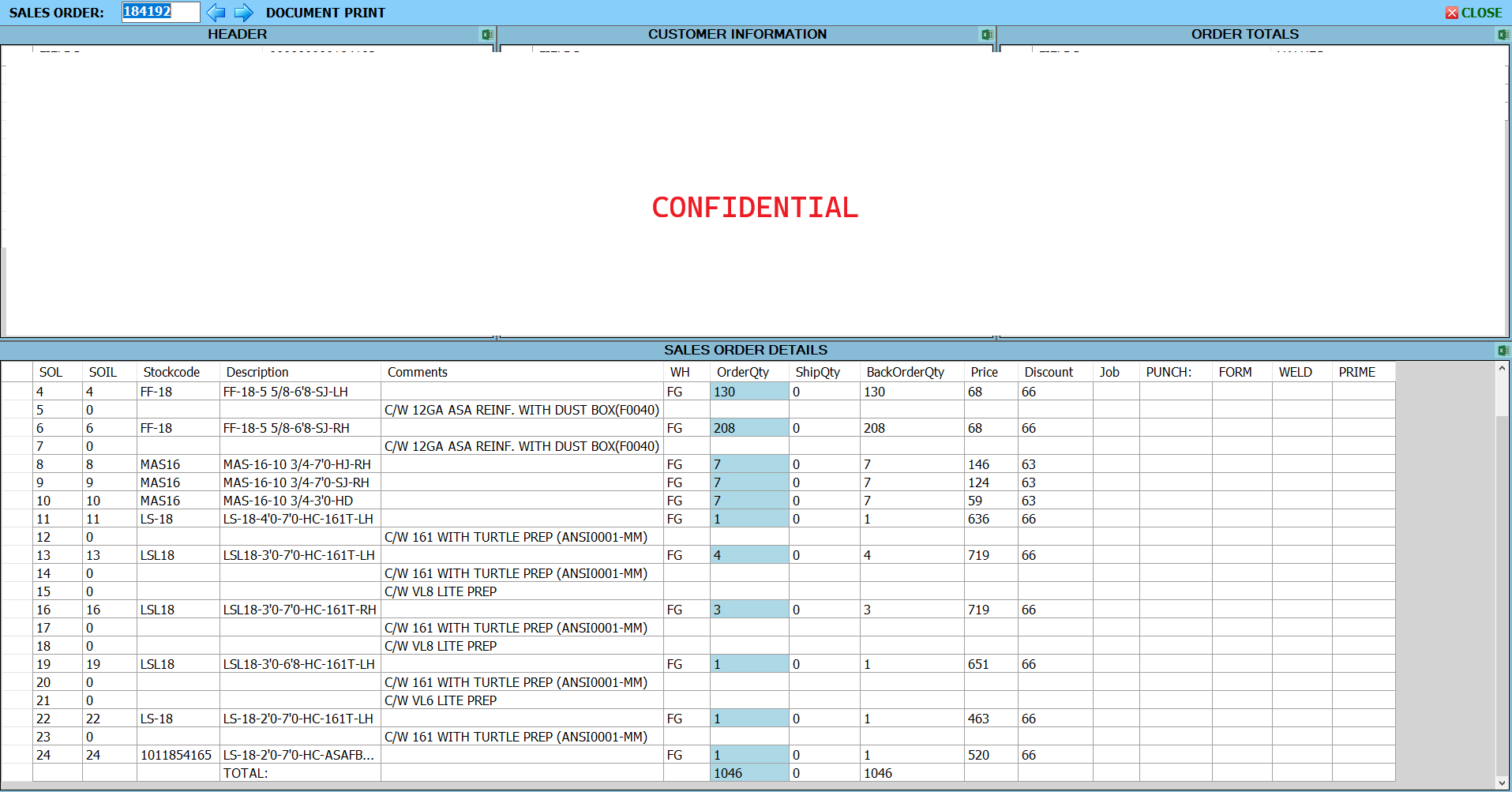The width and height of the screenshot is (1512, 792).
Task: Click OrderQty cell for stockcode 1011854165
Action: [x=749, y=755]
